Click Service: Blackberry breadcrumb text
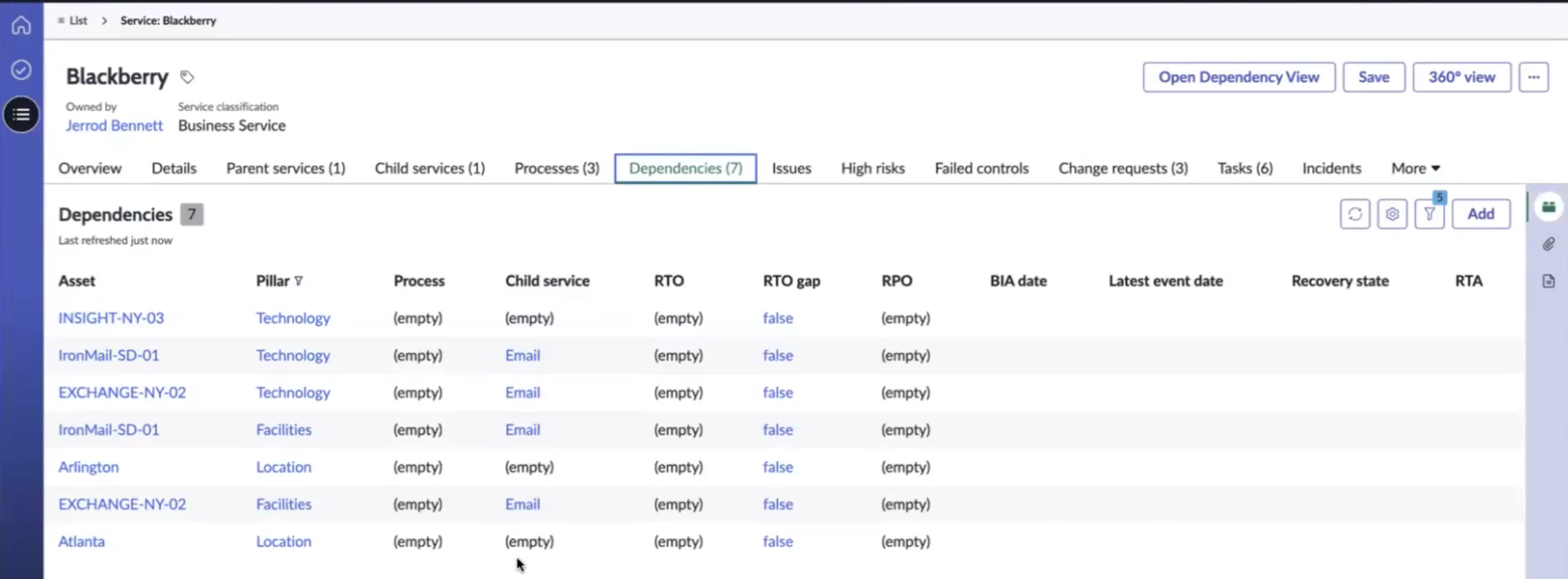This screenshot has width=1568, height=579. click(x=168, y=21)
